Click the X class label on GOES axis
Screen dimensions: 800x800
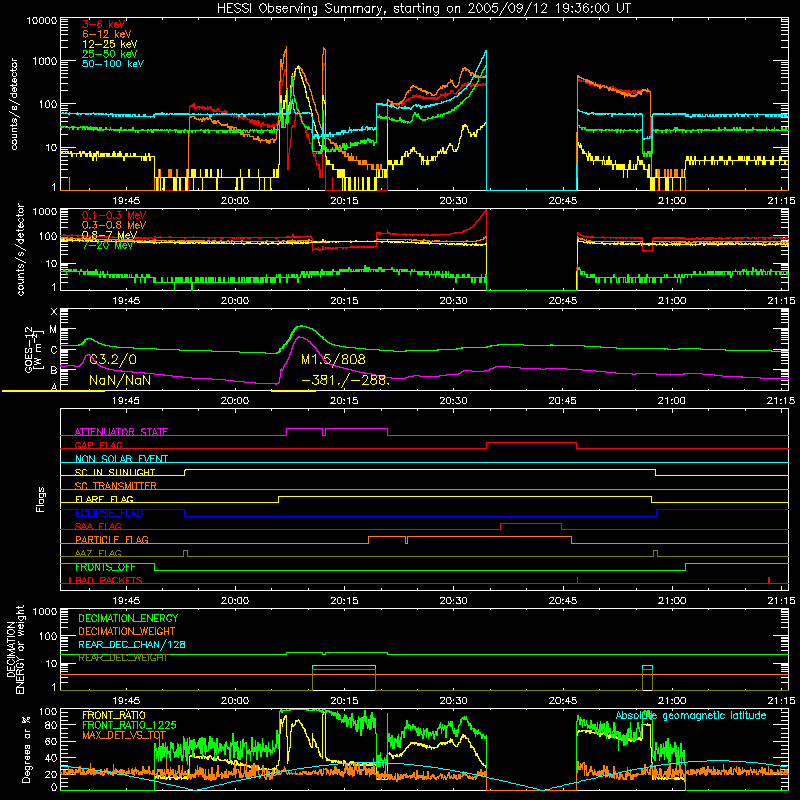click(x=54, y=312)
